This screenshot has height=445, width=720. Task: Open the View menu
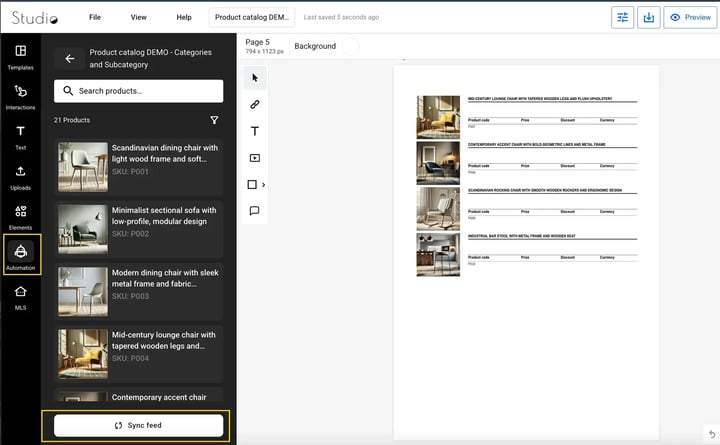[139, 17]
